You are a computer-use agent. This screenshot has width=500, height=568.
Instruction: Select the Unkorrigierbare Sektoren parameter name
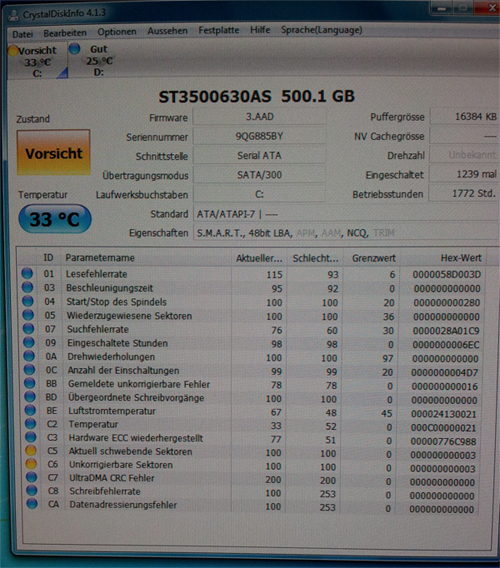coord(121,464)
